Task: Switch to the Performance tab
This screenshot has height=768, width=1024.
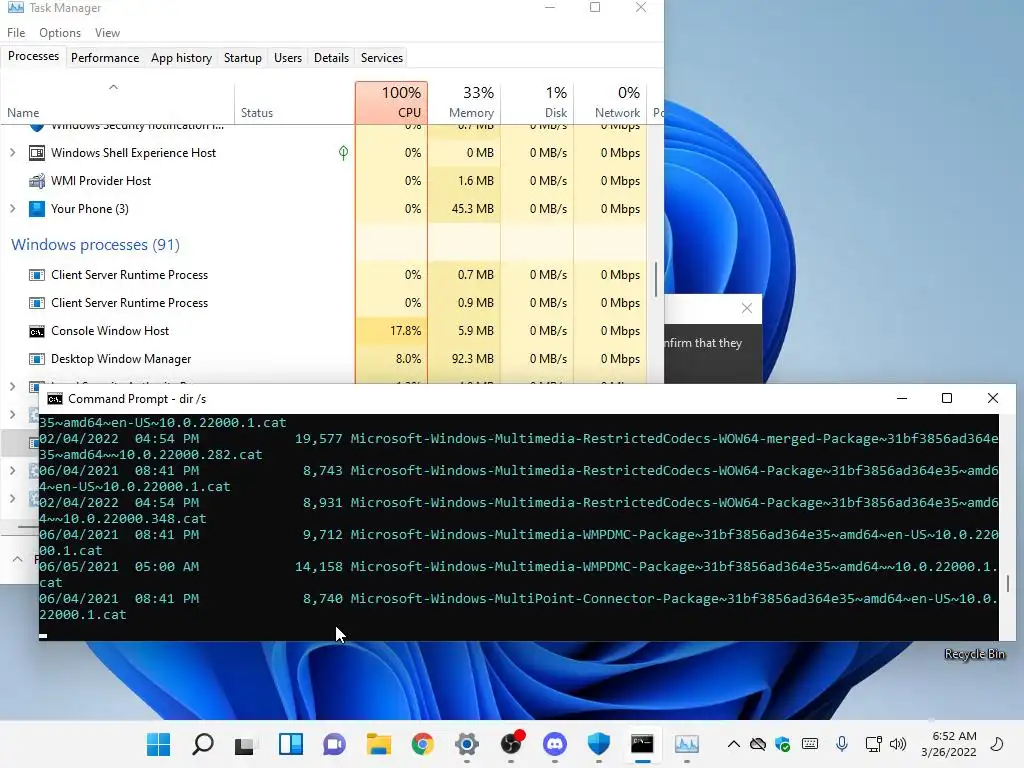Action: [104, 57]
